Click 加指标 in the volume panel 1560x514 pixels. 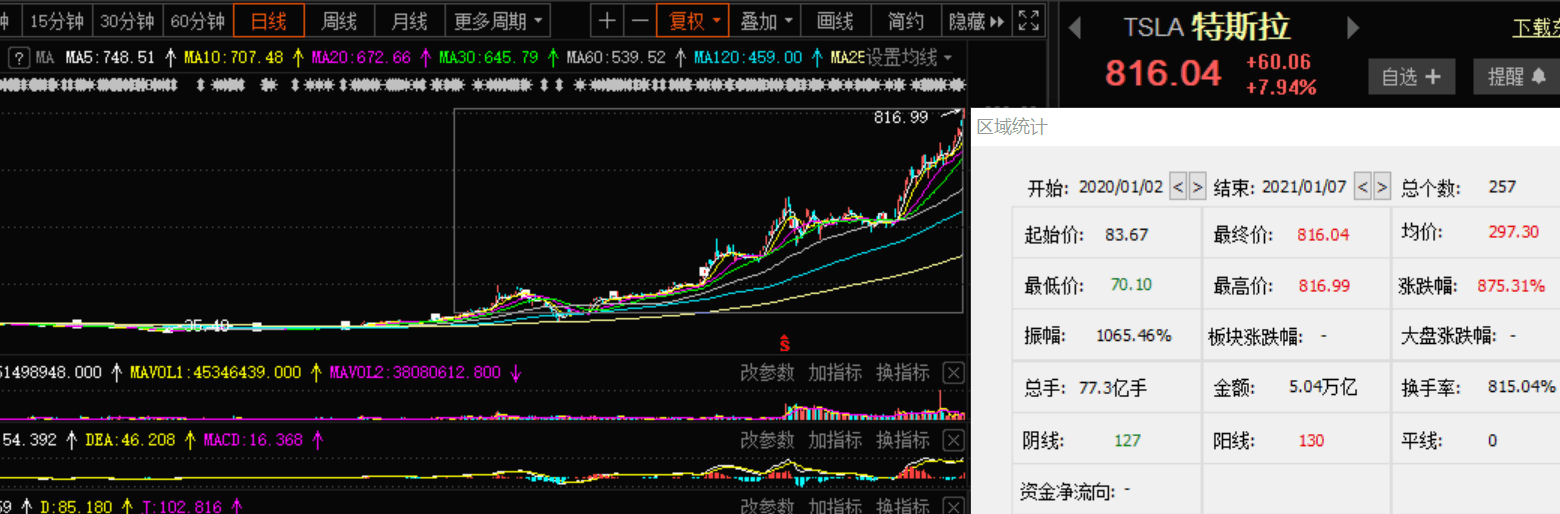(x=835, y=373)
